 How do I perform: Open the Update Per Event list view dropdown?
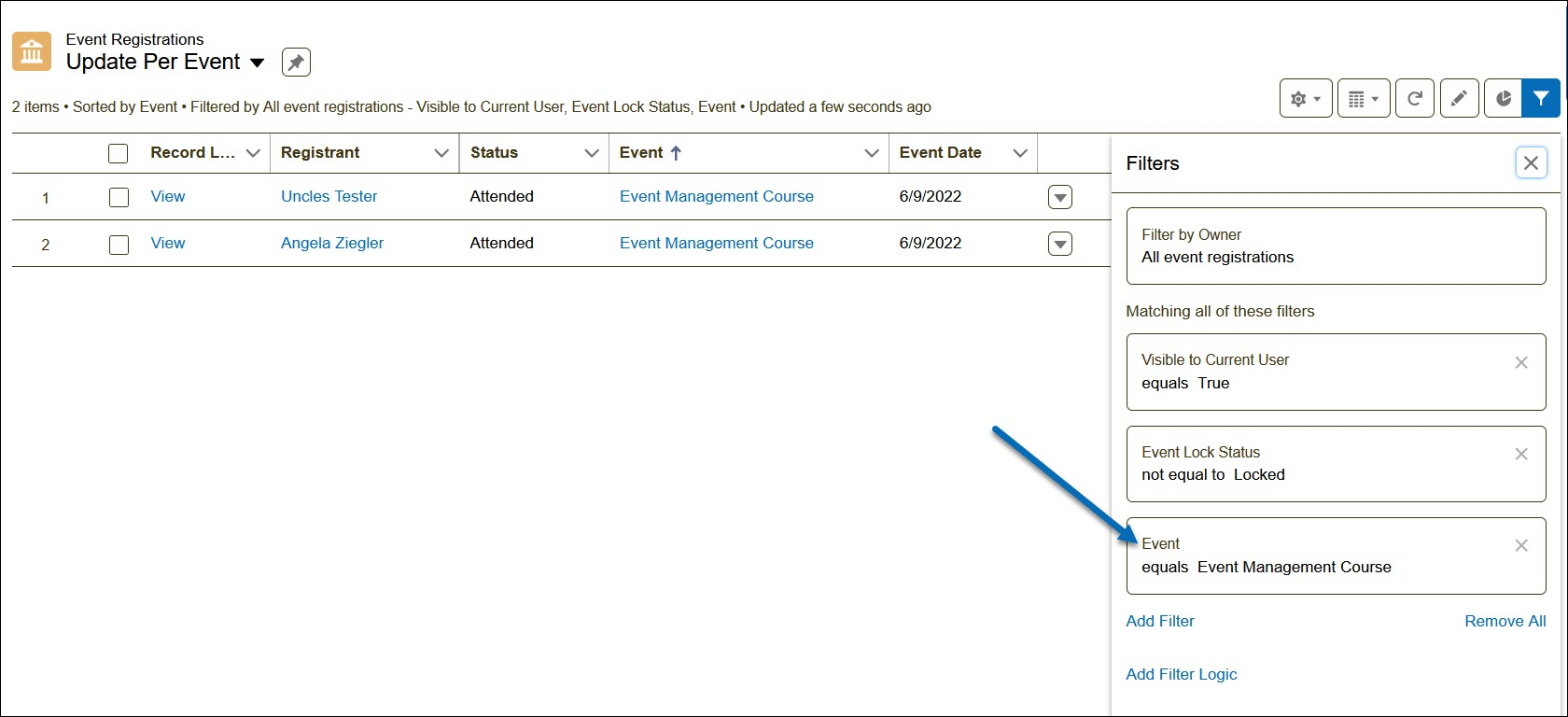point(258,63)
